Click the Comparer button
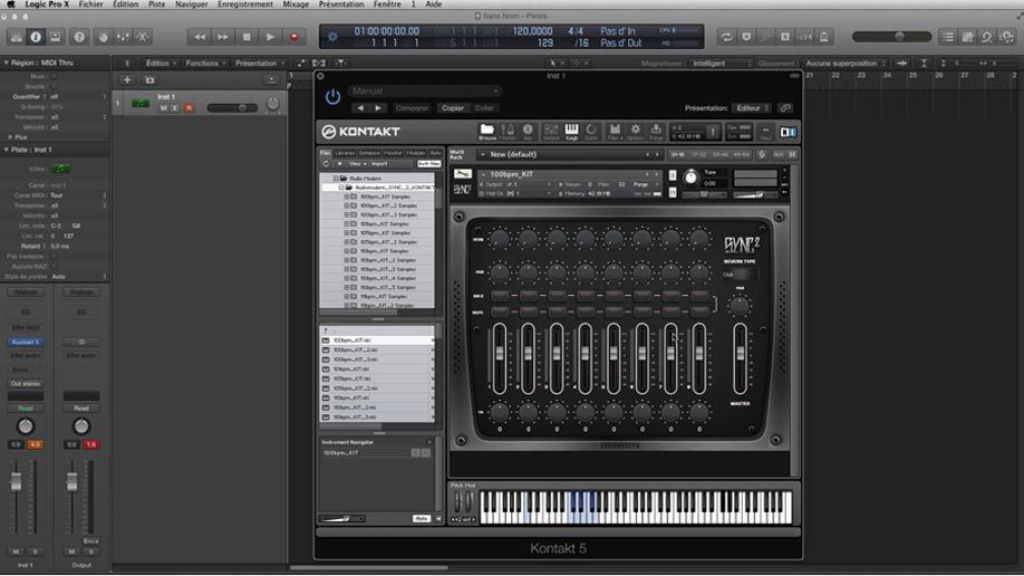 point(412,108)
